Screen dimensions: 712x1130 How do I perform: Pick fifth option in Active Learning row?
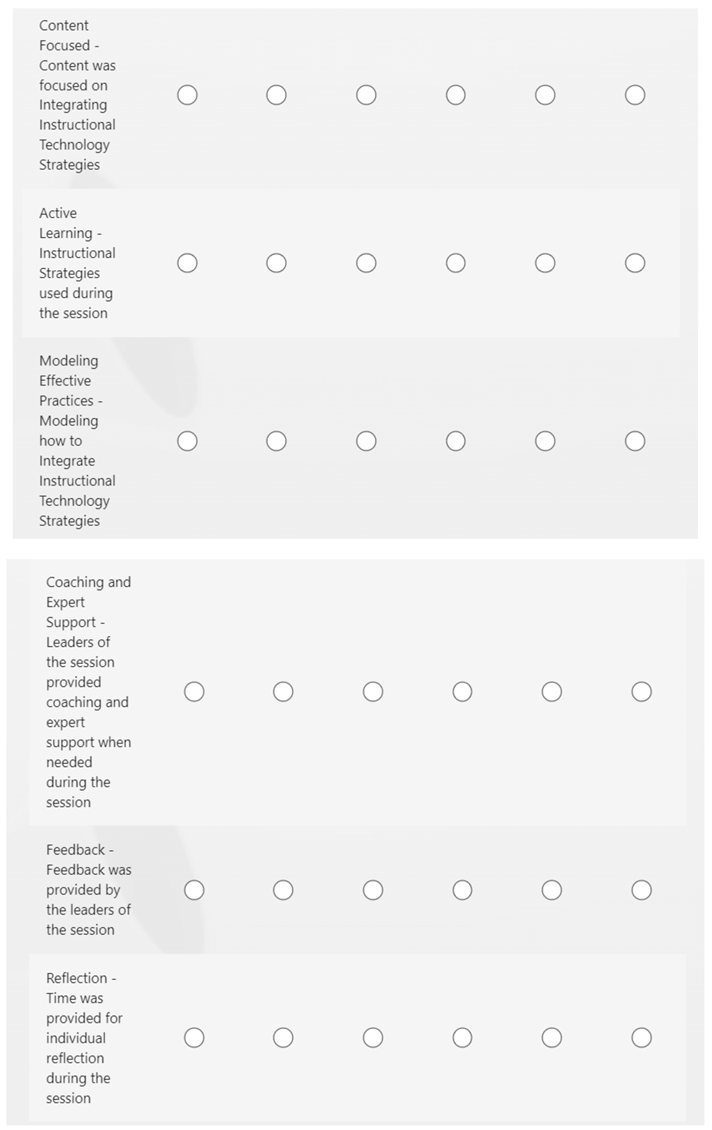(x=545, y=263)
